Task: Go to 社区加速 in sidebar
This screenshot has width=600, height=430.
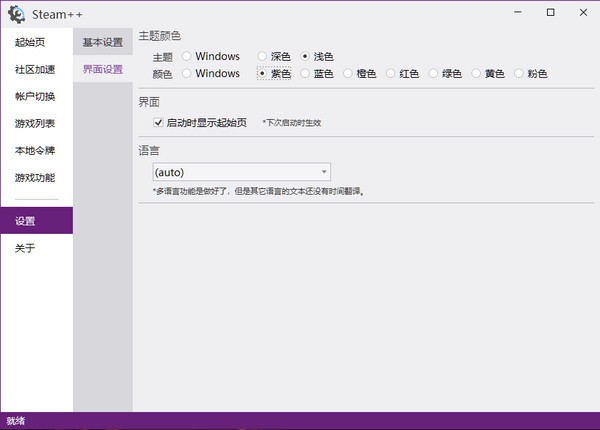Action: [x=35, y=70]
